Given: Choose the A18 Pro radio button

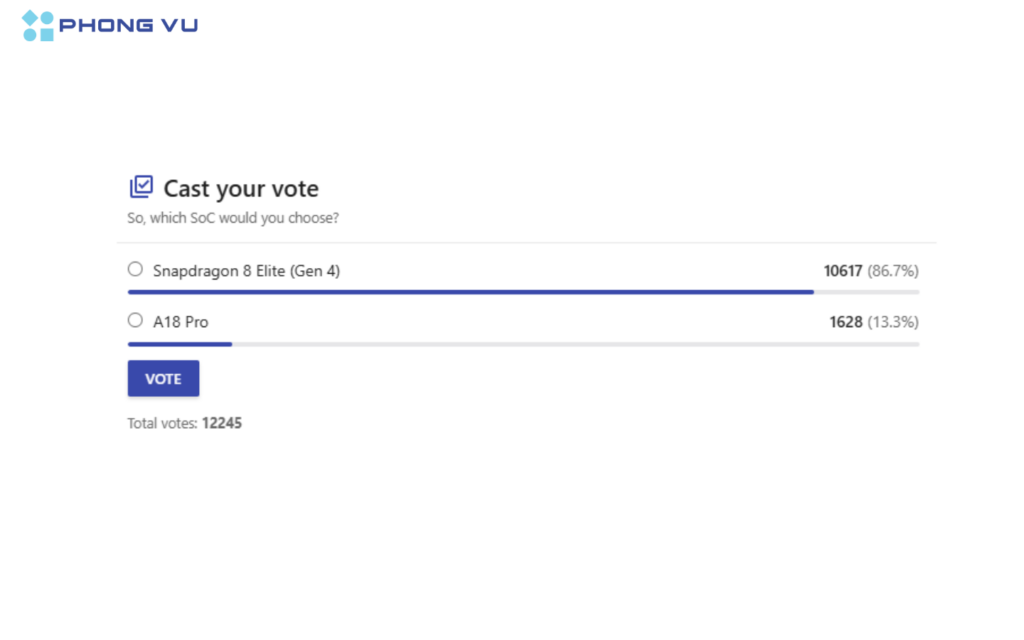Looking at the screenshot, I should click(135, 321).
